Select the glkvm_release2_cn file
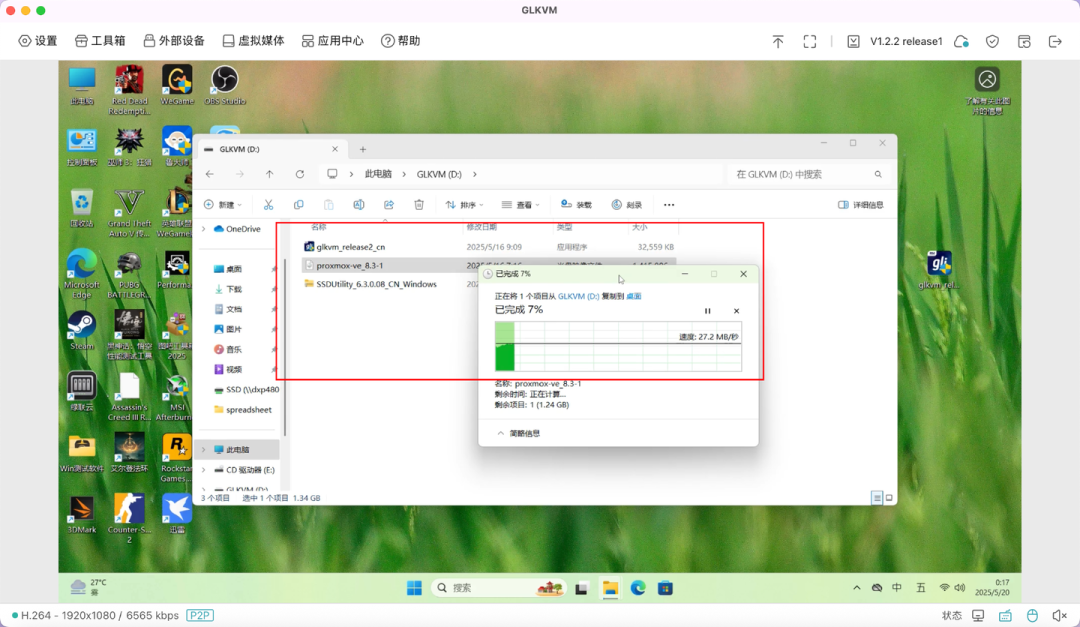Screen dimensions: 1080x627 click(x=351, y=246)
